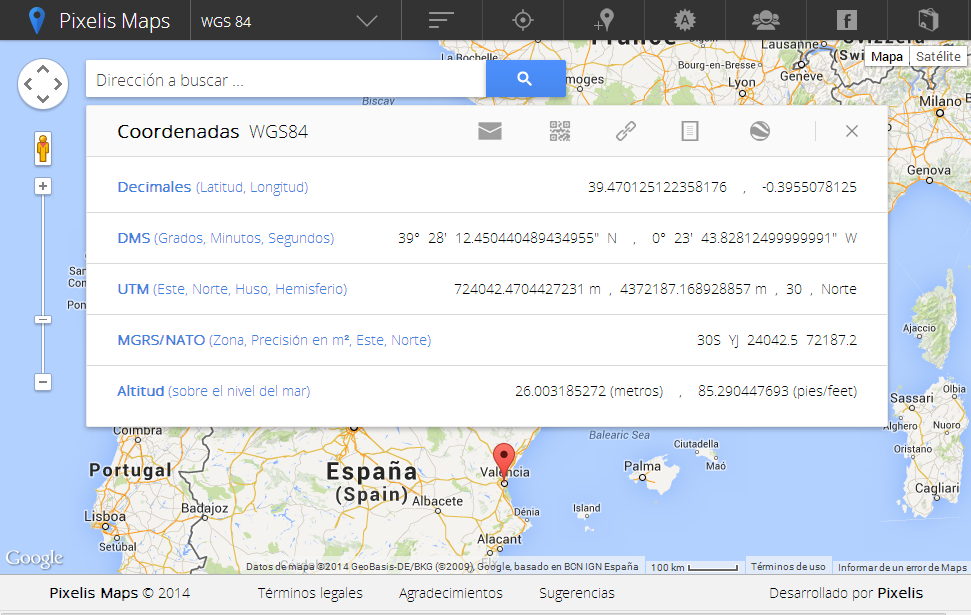Viewport: 971px width, 615px height.
Task: Click the blue search button
Action: click(x=525, y=79)
